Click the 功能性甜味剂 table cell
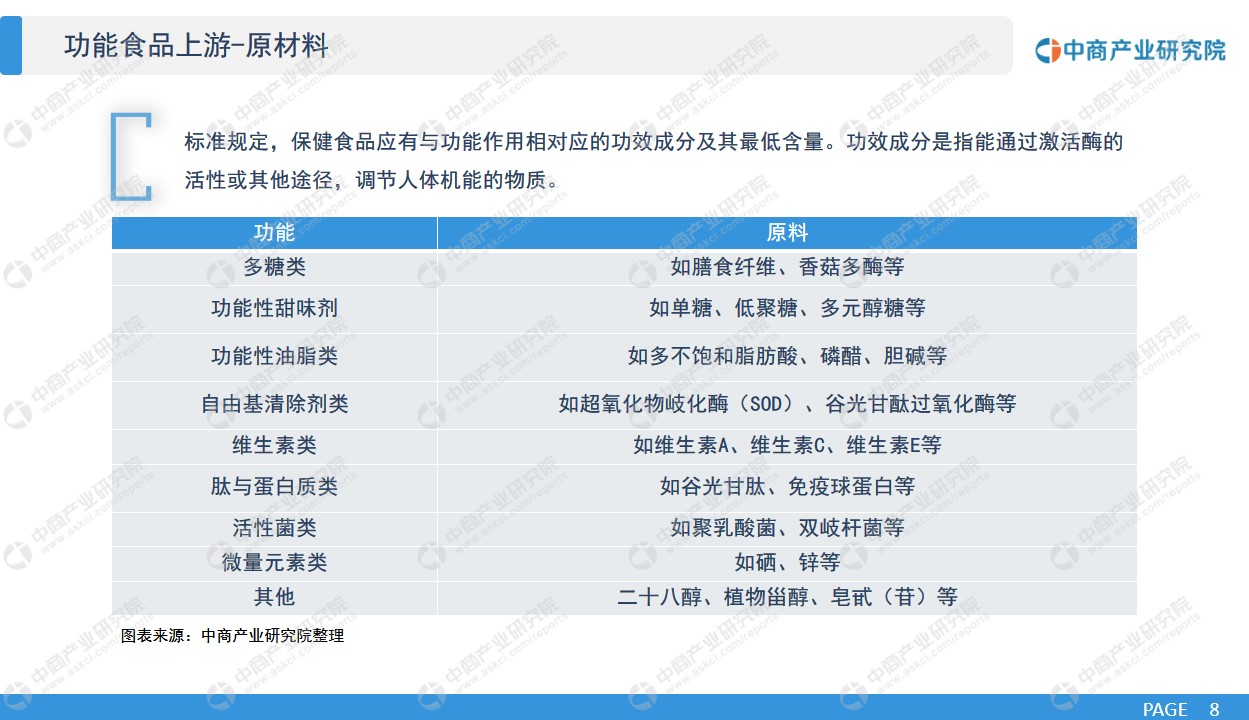 (274, 309)
